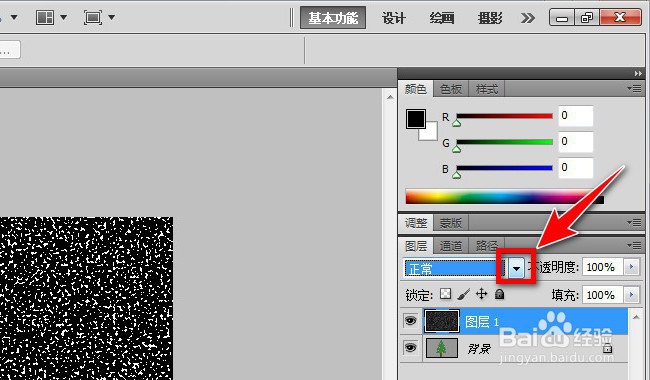This screenshot has height=380, width=650.
Task: Click the 背景 layer lock icon
Action: 607,348
